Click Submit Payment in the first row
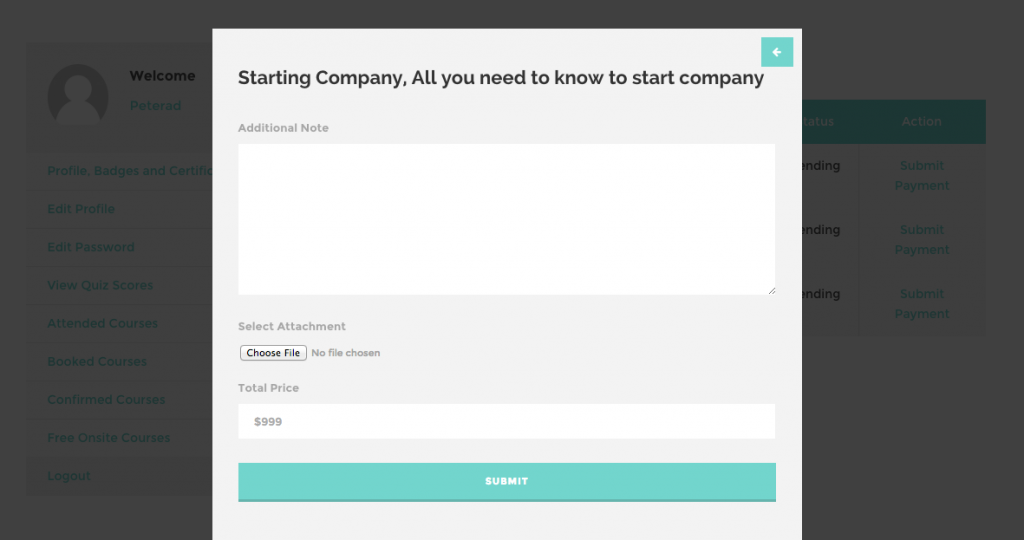Viewport: 1024px width, 540px height. point(922,175)
